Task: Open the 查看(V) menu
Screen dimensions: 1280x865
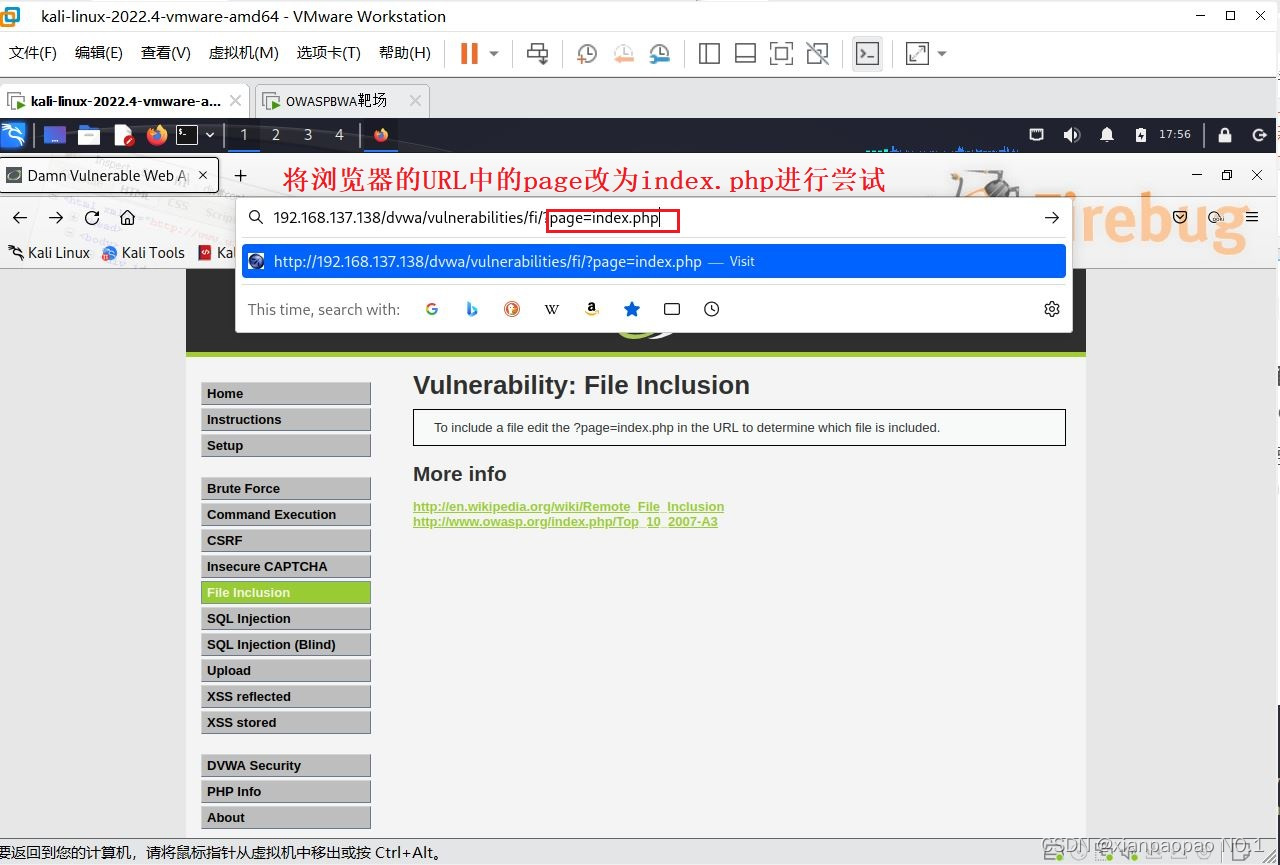Action: [x=166, y=53]
